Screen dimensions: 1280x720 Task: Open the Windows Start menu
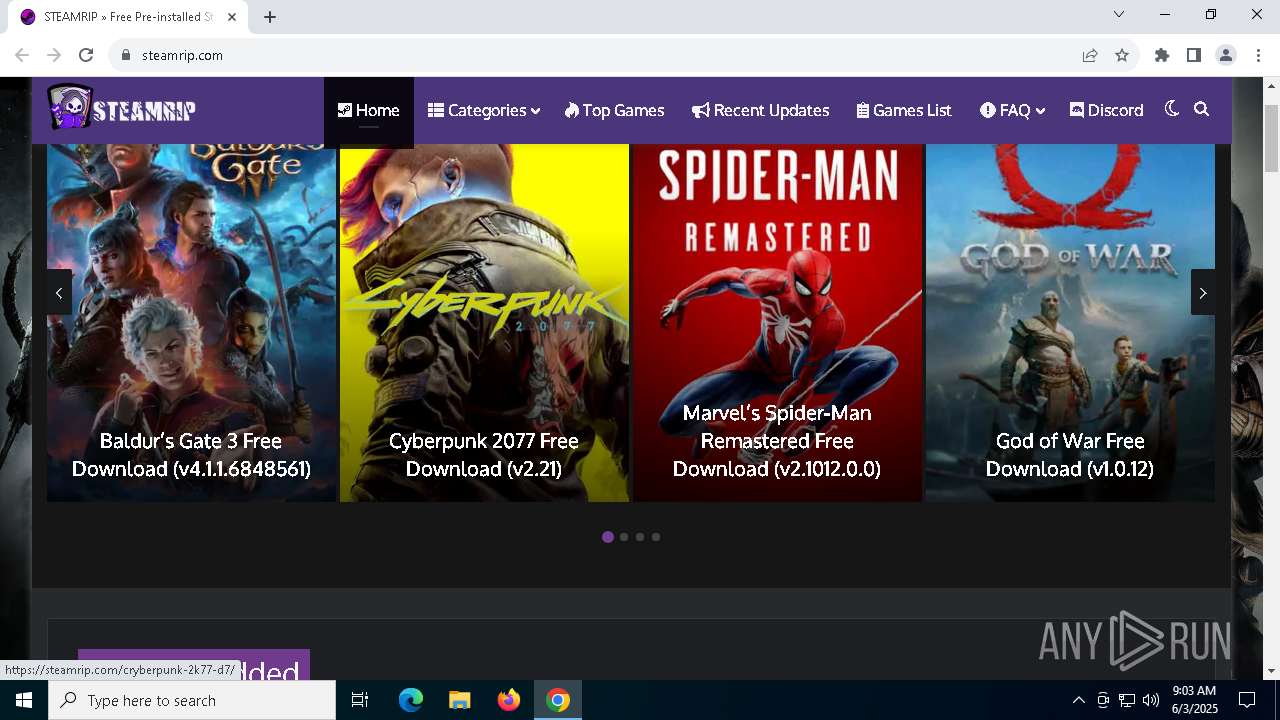(24, 700)
